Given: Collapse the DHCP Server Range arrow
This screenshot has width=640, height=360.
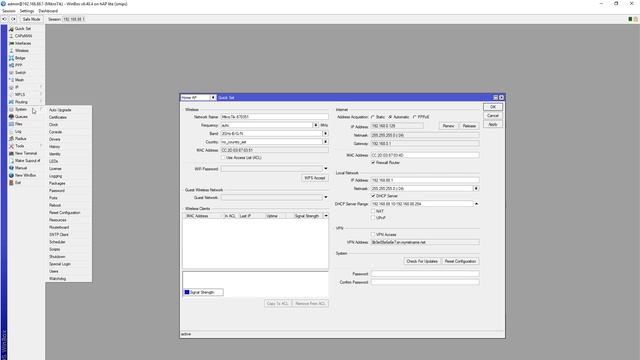Looking at the screenshot, I should [x=476, y=204].
